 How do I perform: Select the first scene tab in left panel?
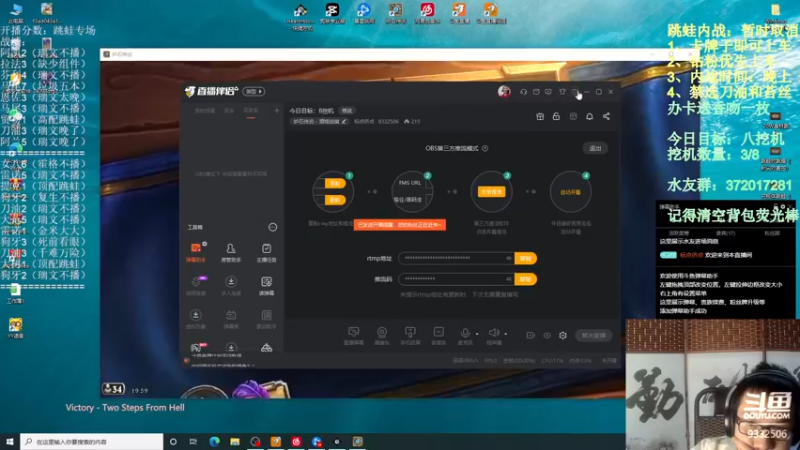pos(205,111)
